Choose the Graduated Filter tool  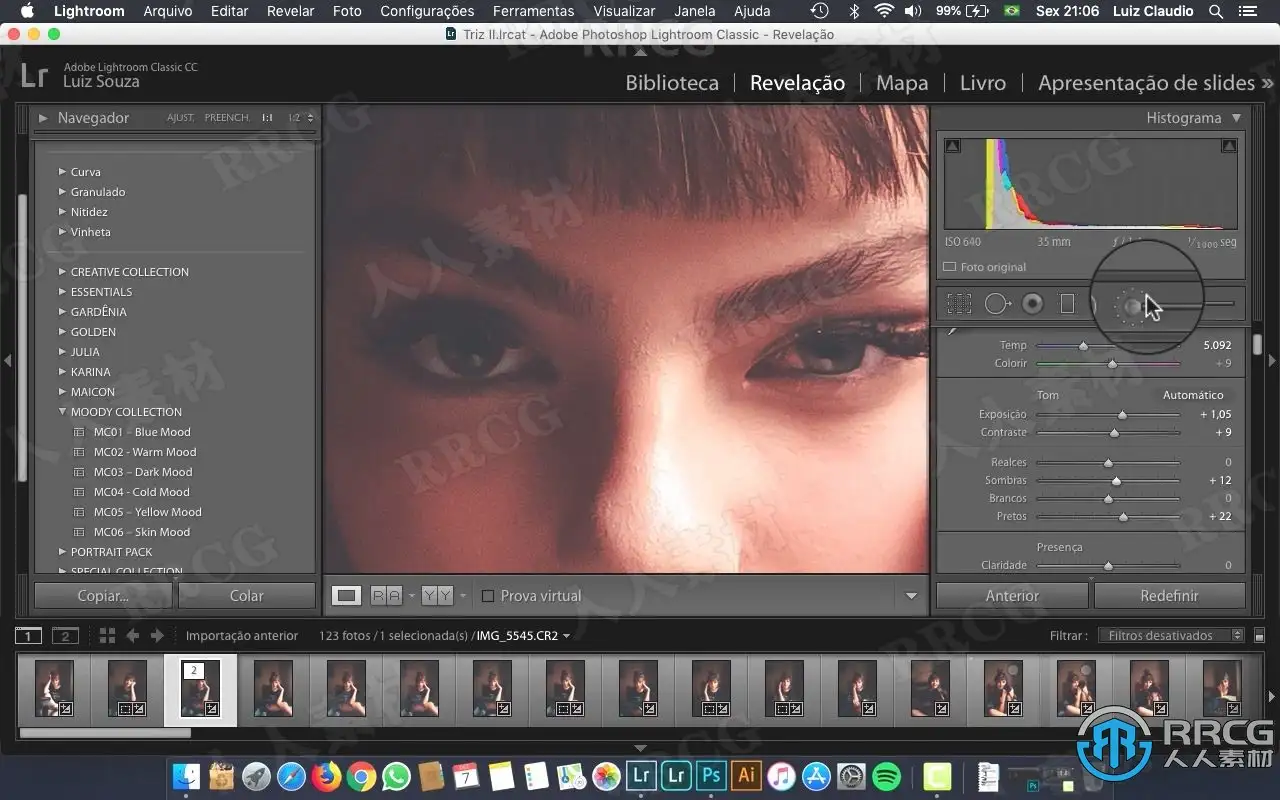pos(1067,304)
